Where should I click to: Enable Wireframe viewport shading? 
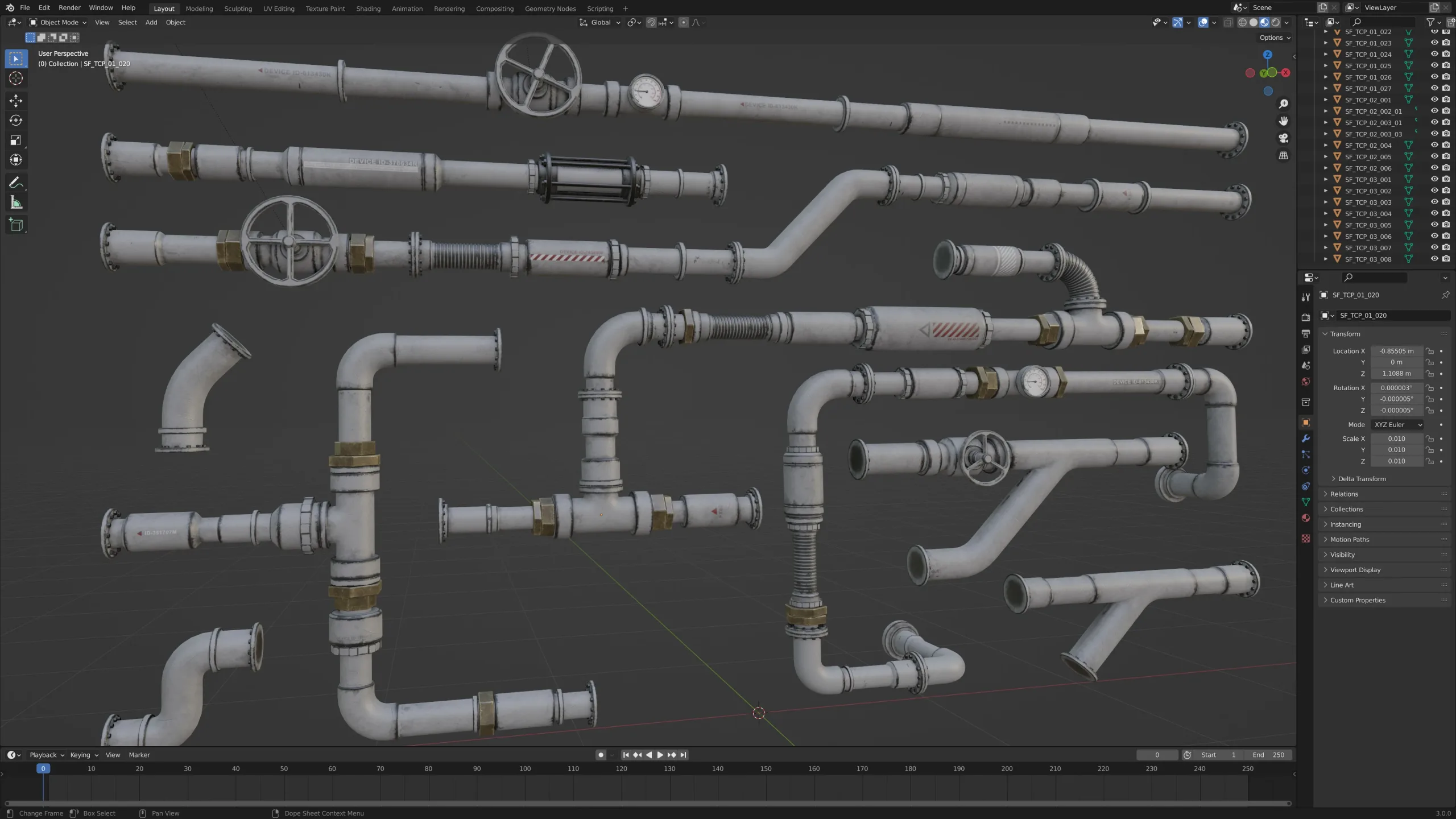1243,22
